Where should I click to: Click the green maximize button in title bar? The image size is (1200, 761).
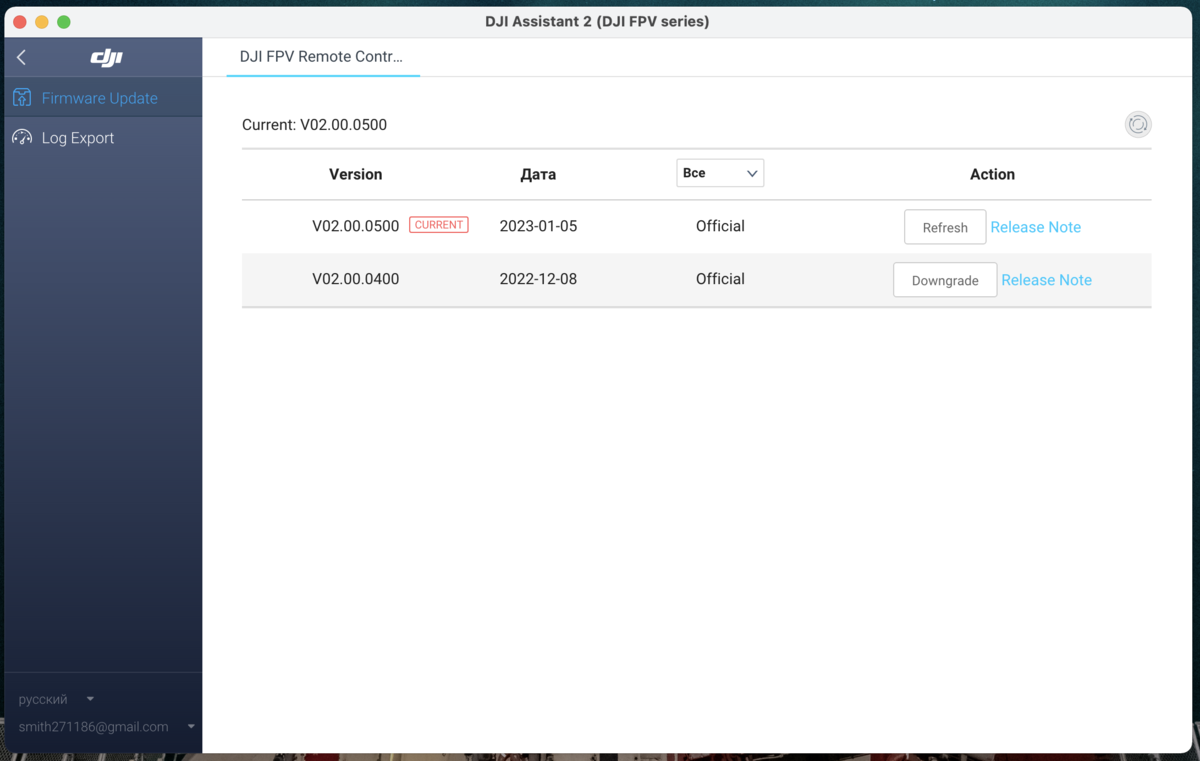pos(63,20)
